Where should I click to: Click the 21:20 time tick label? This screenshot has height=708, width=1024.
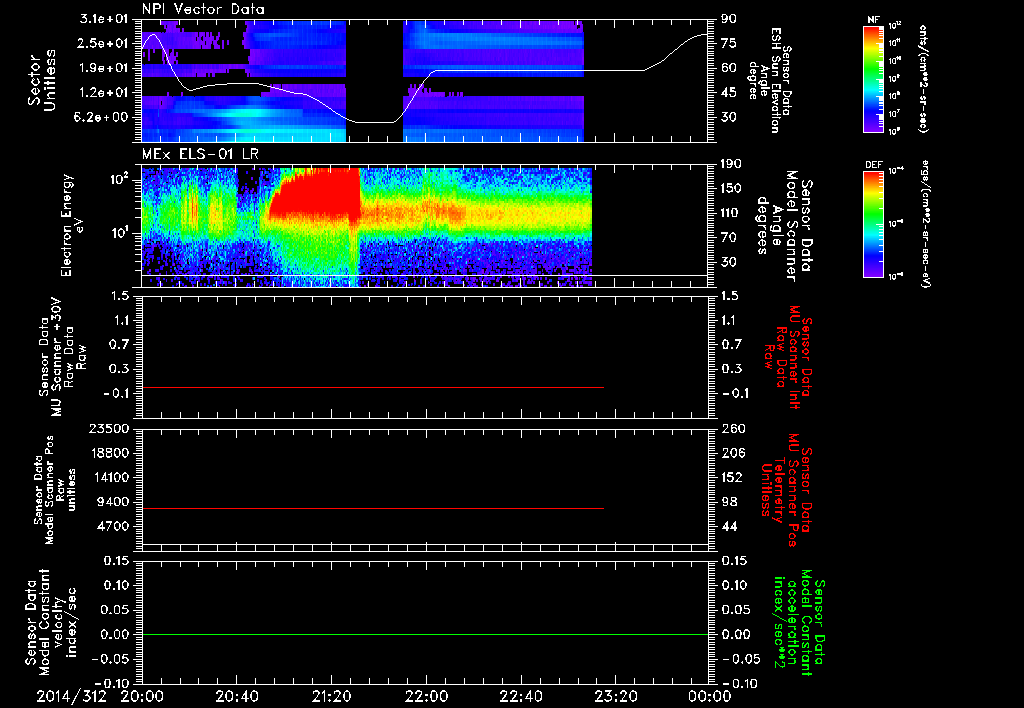point(332,696)
